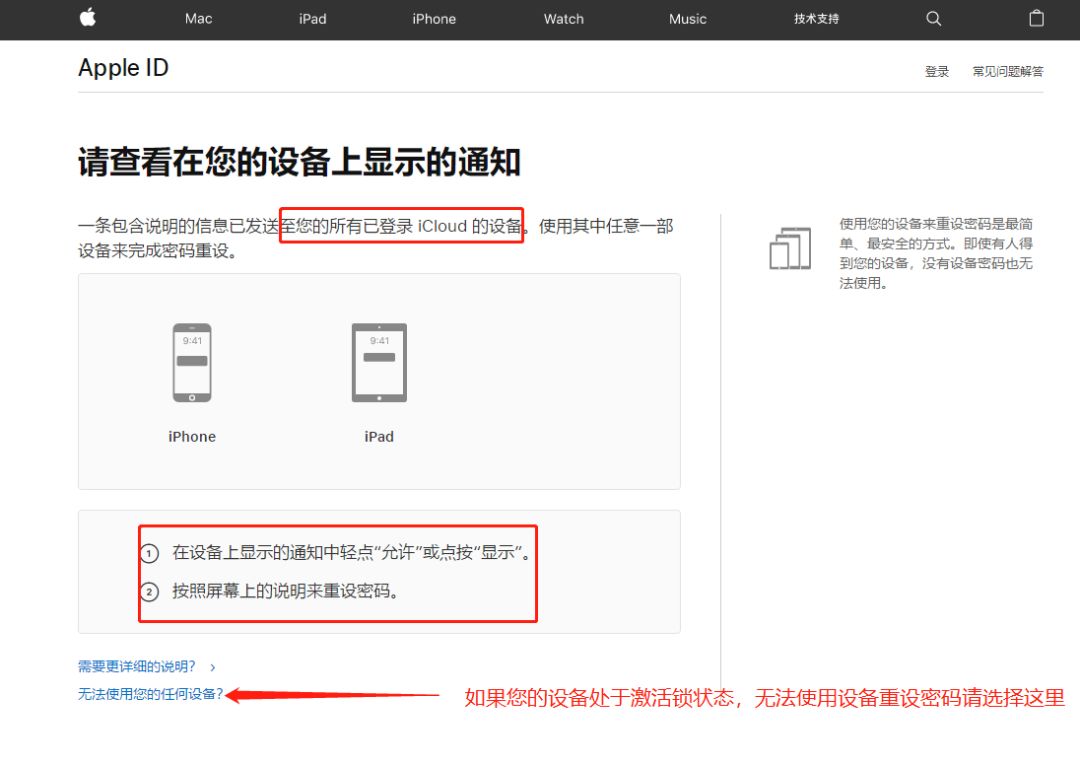Open the Music menu item
This screenshot has width=1080, height=766.
tap(687, 18)
